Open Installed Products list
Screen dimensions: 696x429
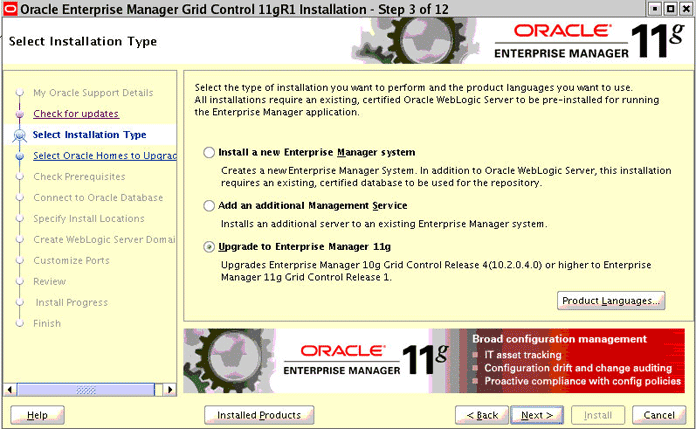259,415
